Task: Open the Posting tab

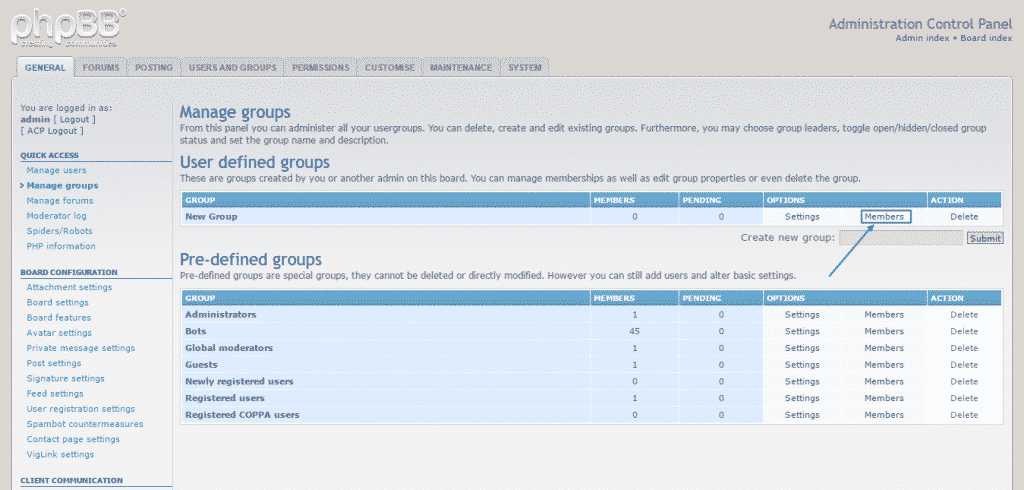Action: coord(153,67)
